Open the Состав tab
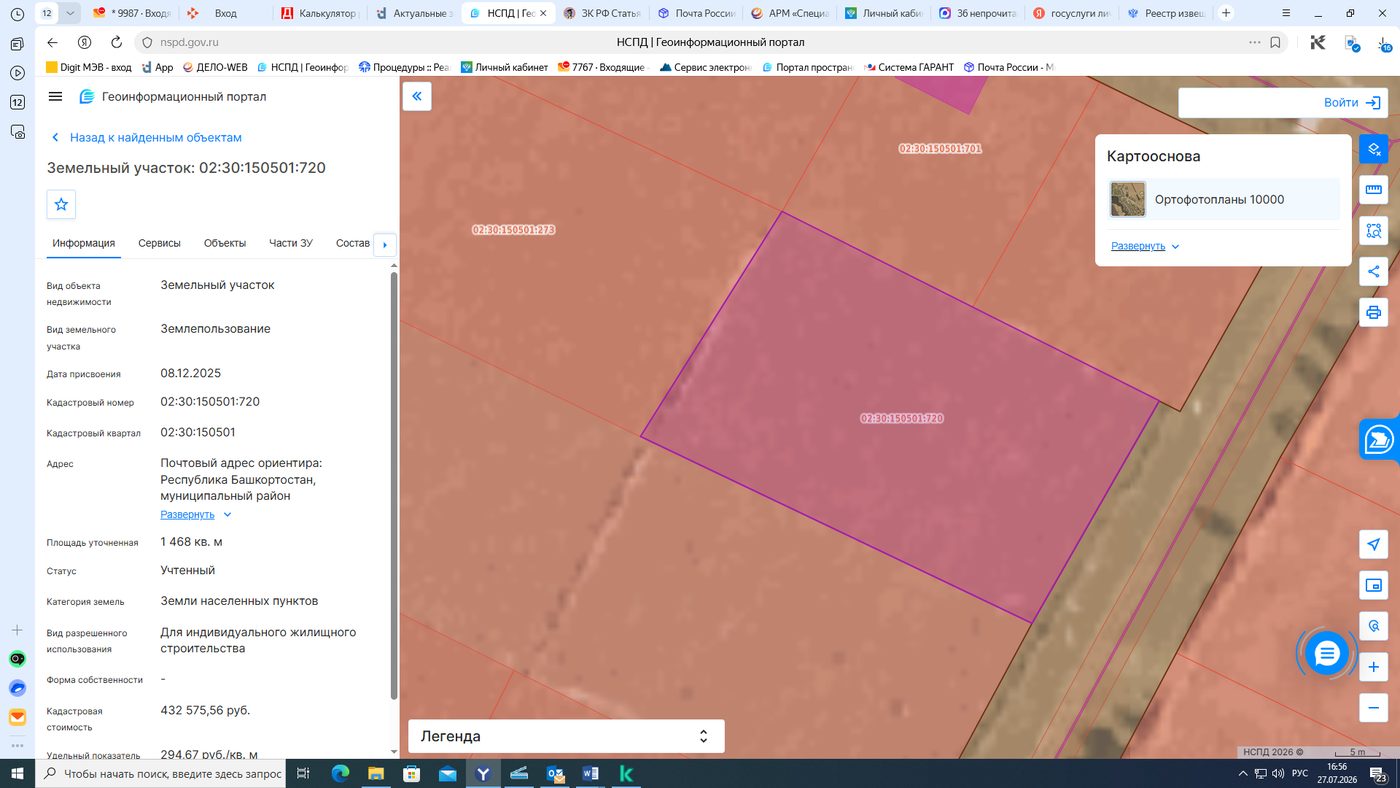The image size is (1400, 788). click(353, 243)
